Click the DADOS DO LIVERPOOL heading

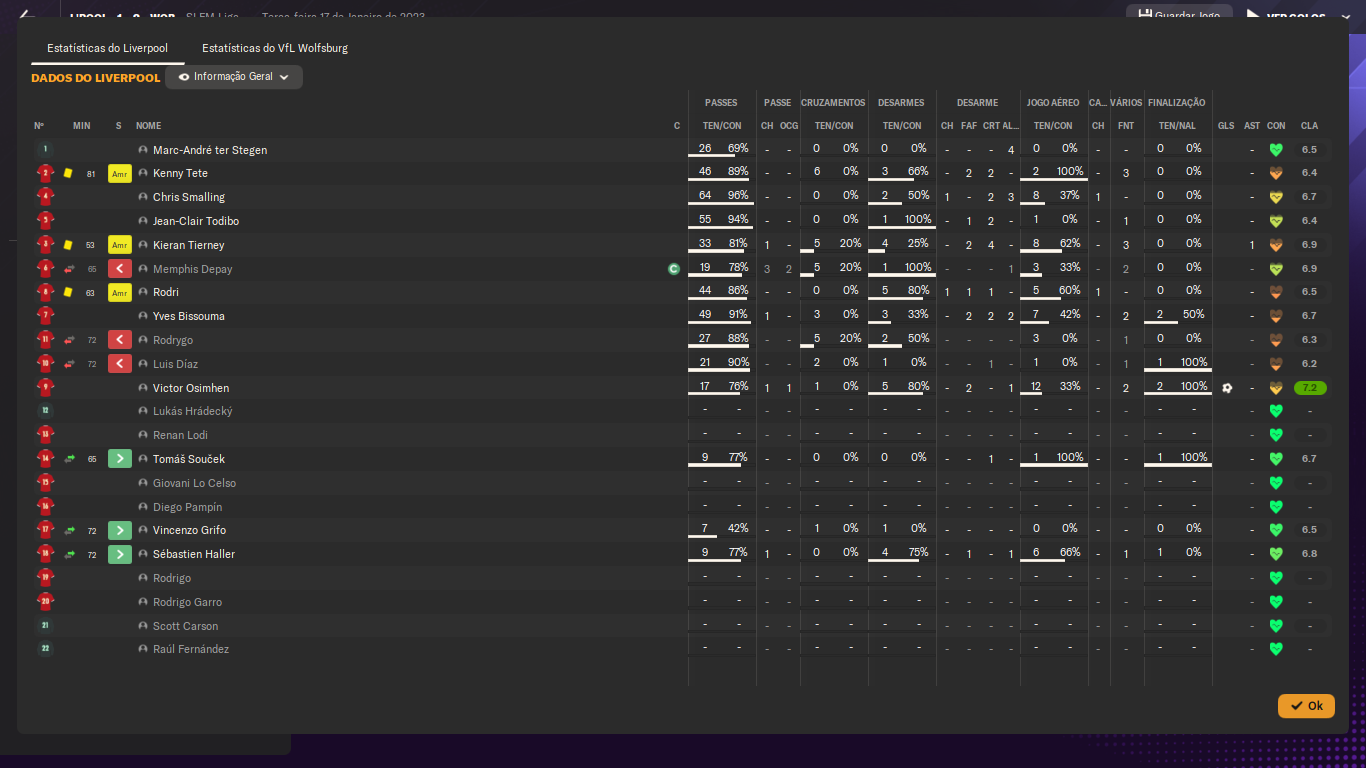(95, 78)
